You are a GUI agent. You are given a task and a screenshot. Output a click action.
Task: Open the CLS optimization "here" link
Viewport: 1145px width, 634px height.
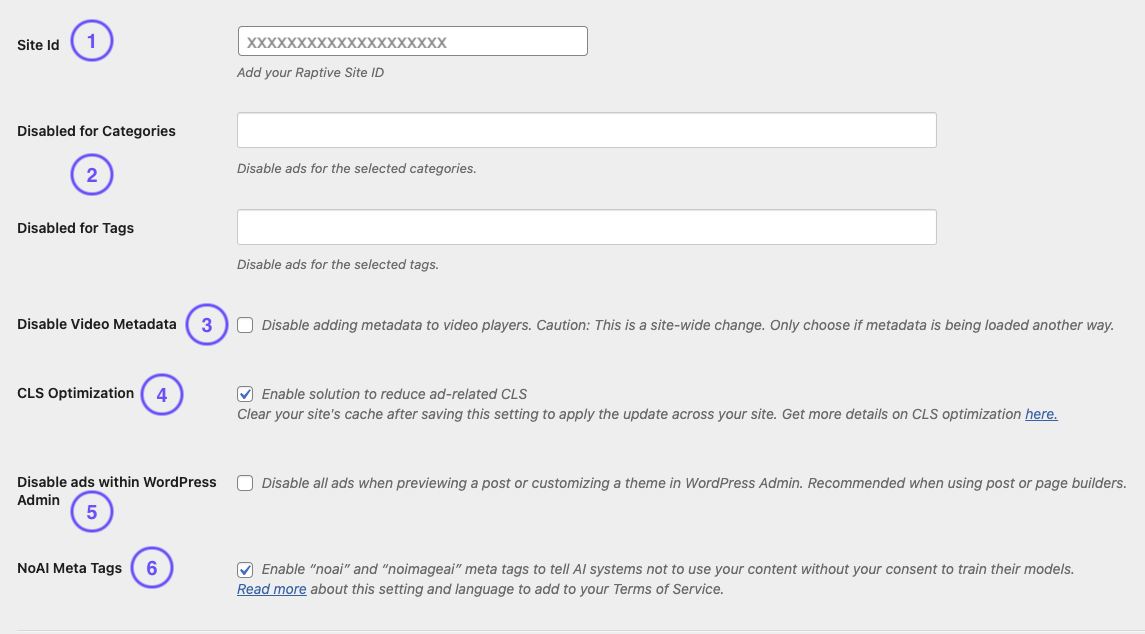pos(1041,414)
